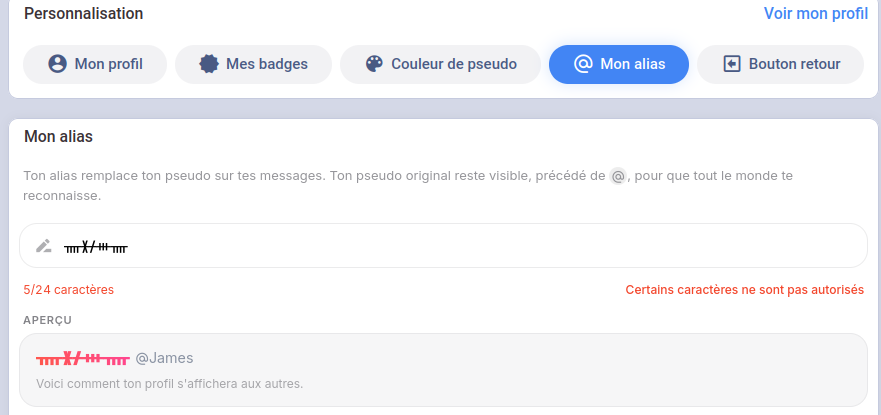This screenshot has height=415, width=881.
Task: Click the 5/24 caractères counter
Action: point(69,290)
